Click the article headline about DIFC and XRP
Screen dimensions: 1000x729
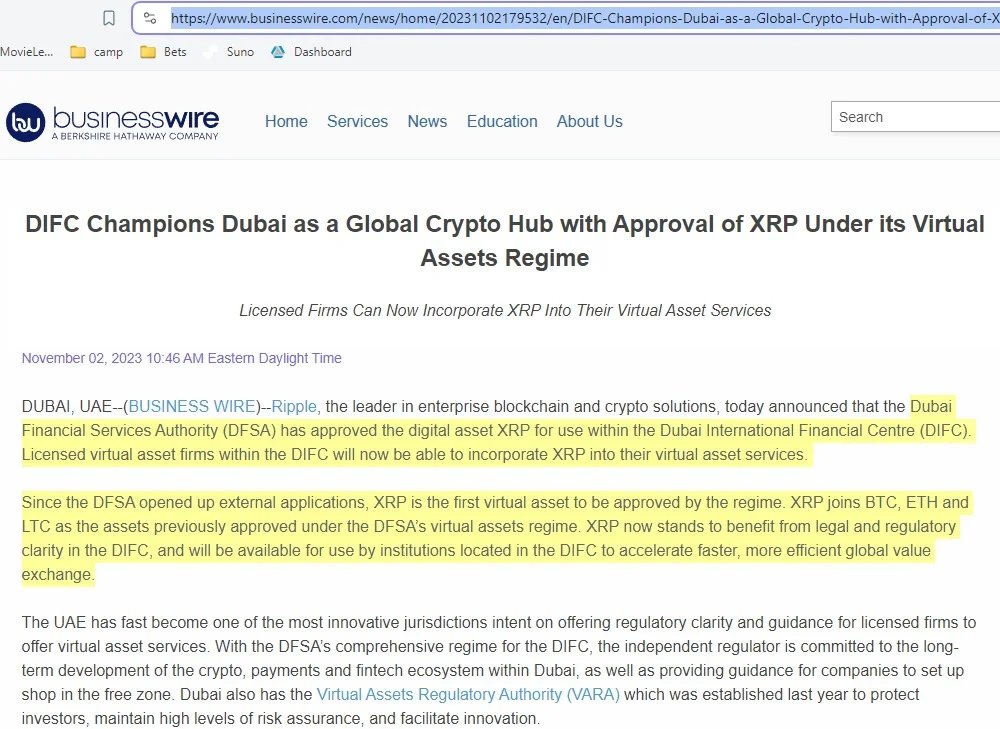(505, 240)
